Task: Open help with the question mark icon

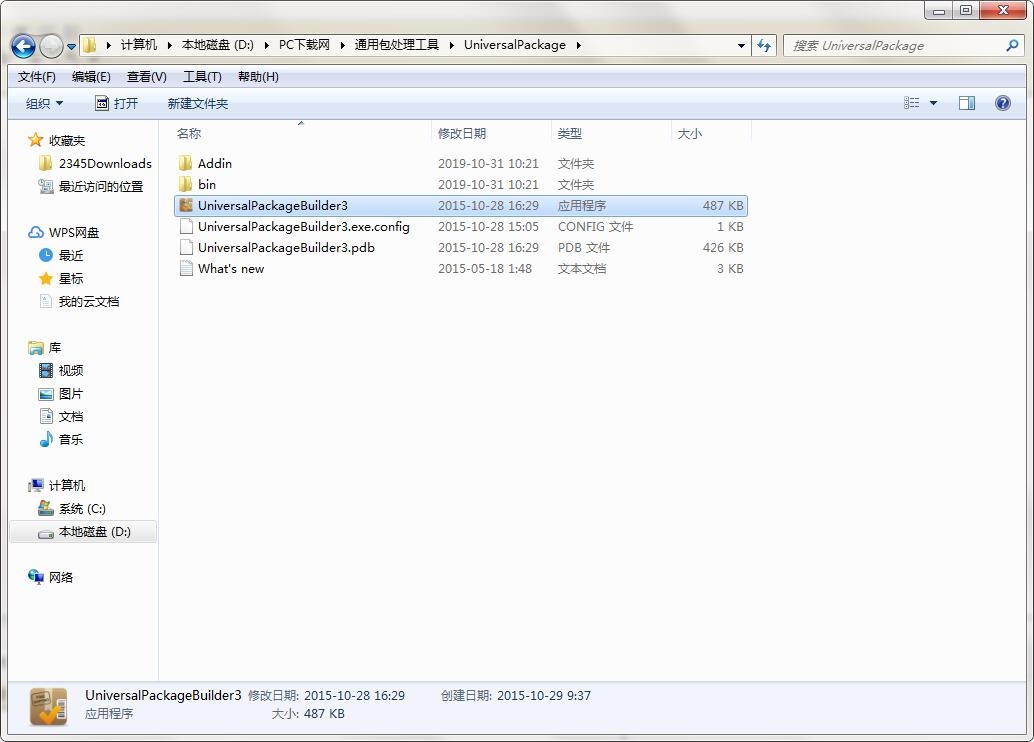Action: (x=1002, y=103)
